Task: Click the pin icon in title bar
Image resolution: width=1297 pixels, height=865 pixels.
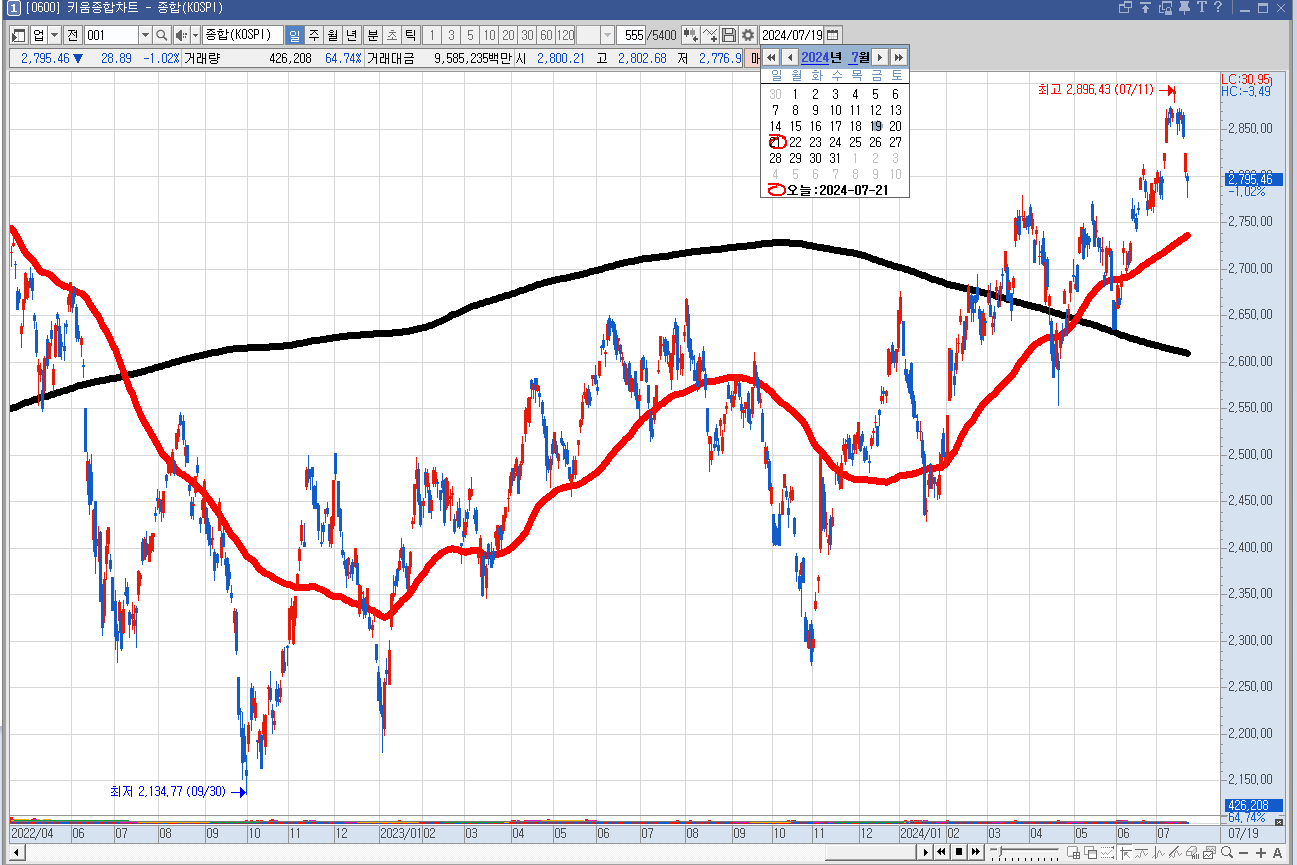Action: (1184, 8)
